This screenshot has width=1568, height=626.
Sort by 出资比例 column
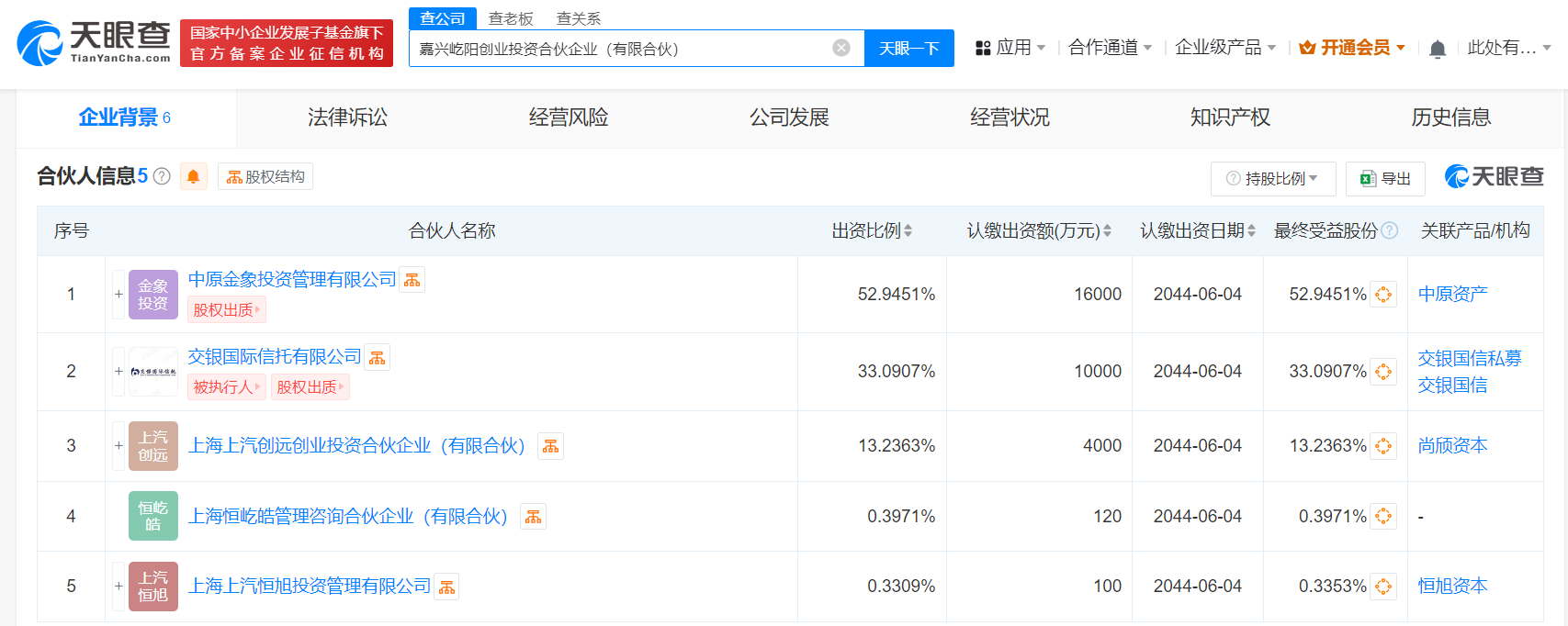[908, 231]
